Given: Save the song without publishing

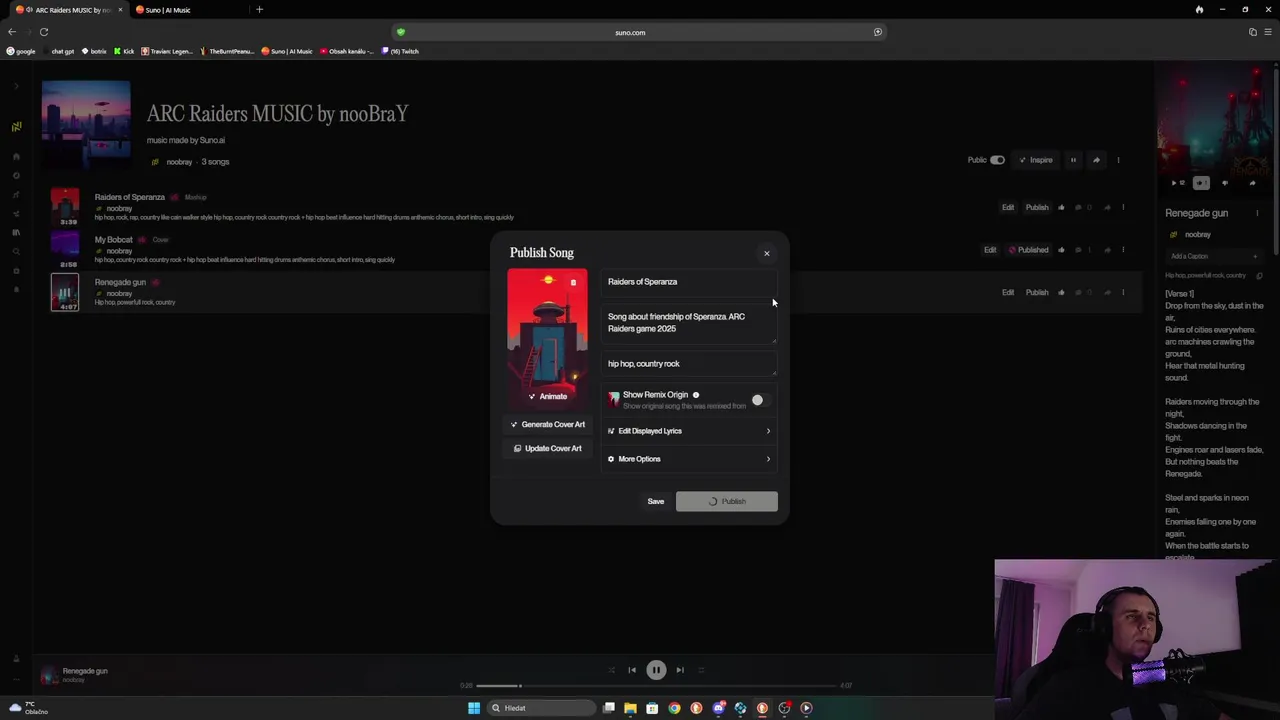Looking at the screenshot, I should (x=656, y=502).
